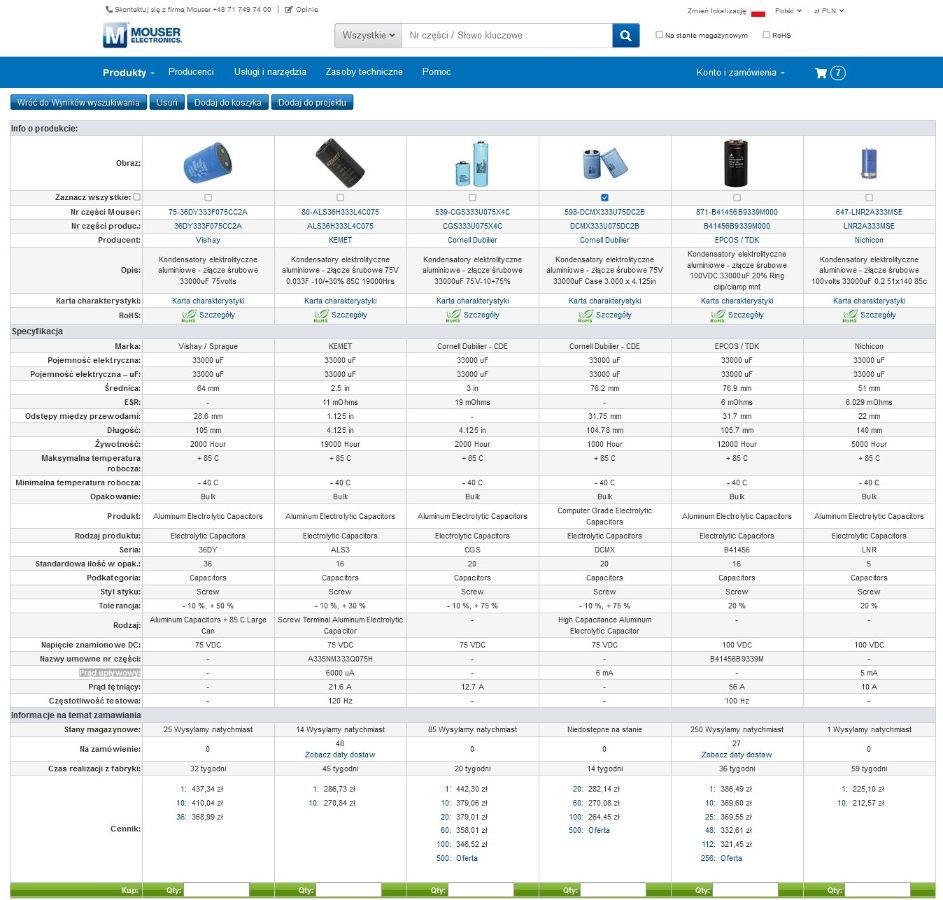The image size is (943, 900).
Task: Open KEMET Zobacz daty dostaw link
Action: (x=340, y=755)
